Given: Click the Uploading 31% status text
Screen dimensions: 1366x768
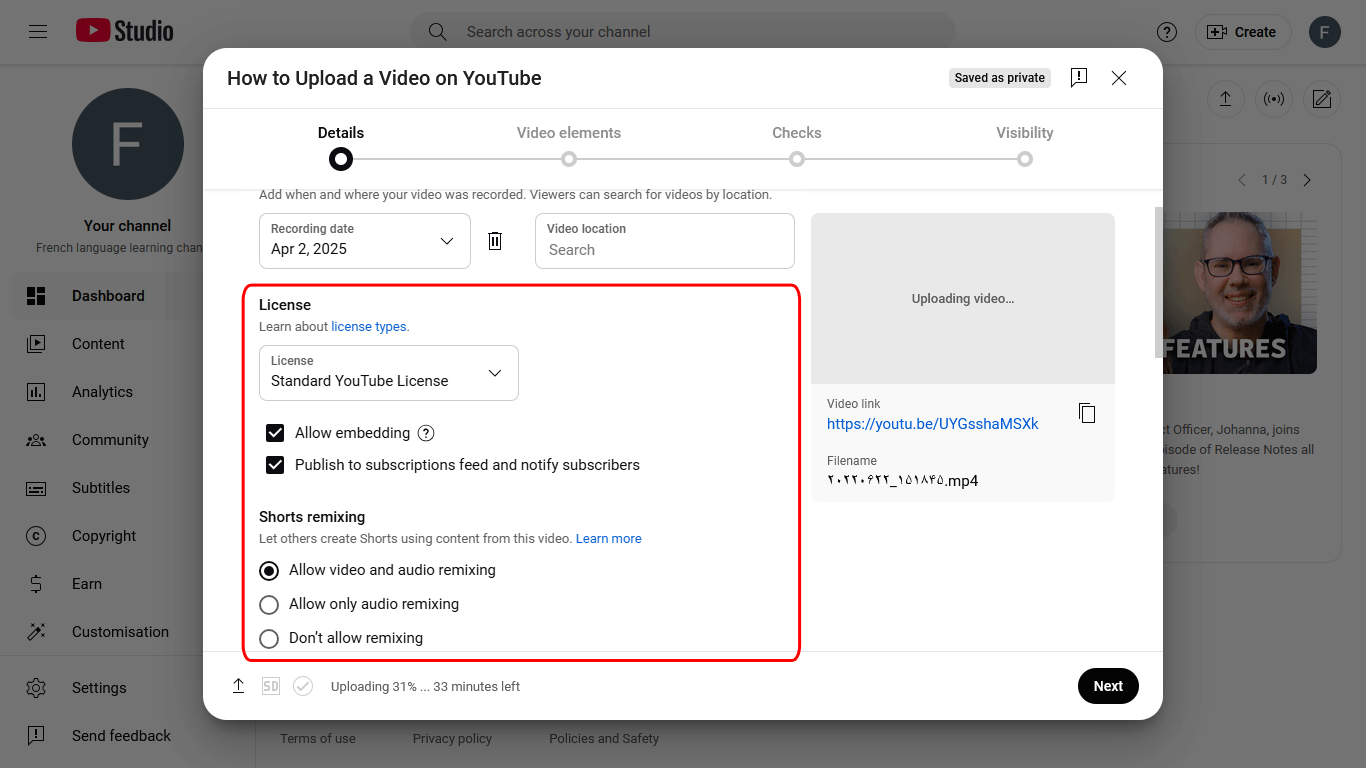Looking at the screenshot, I should tap(426, 687).
